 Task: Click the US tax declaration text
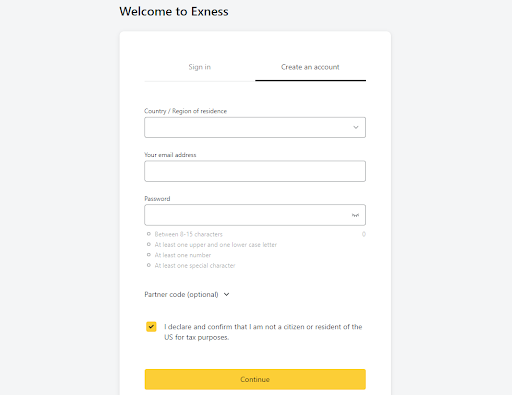click(x=263, y=332)
